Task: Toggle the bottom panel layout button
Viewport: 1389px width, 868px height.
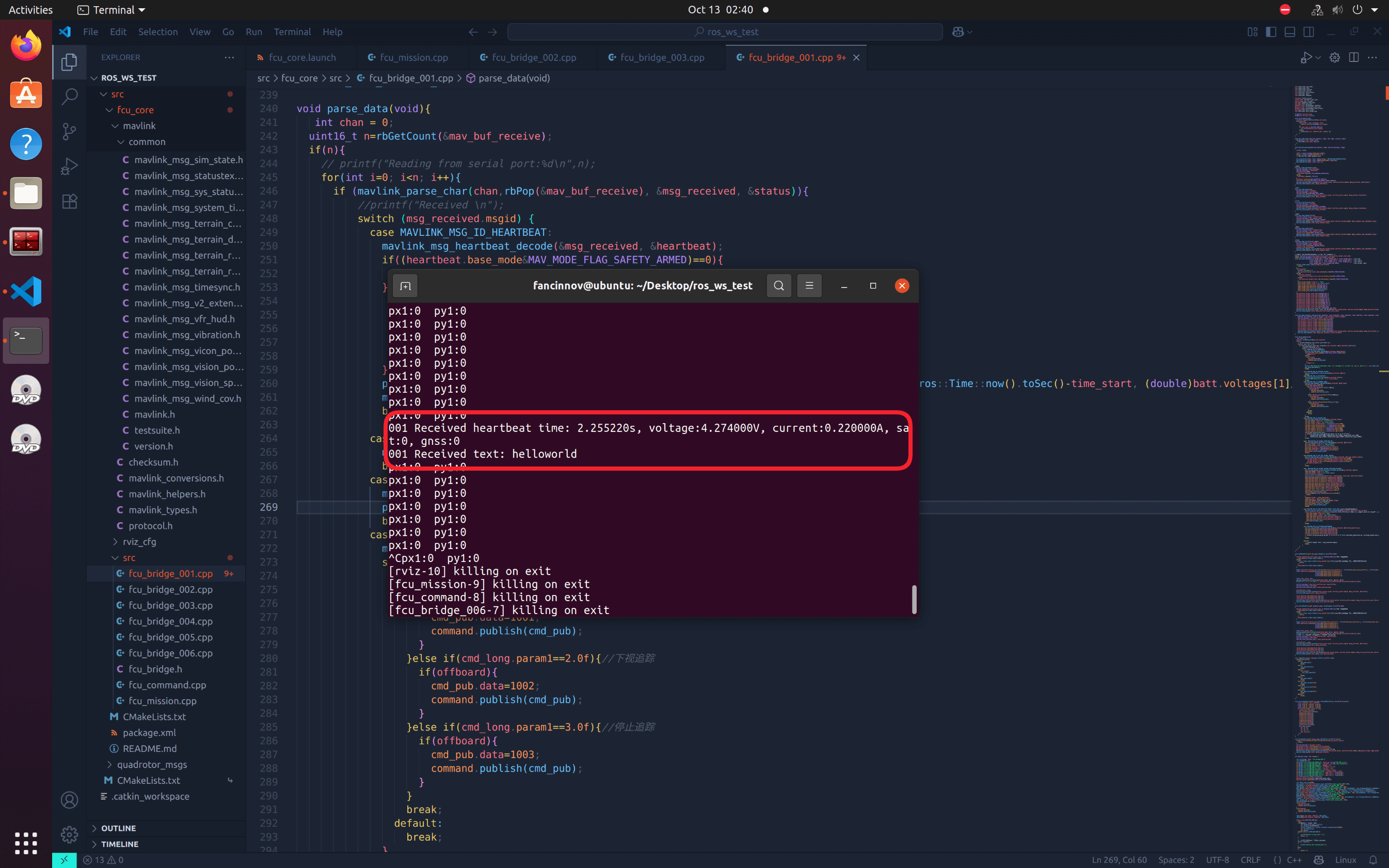Action: pyautogui.click(x=1290, y=32)
